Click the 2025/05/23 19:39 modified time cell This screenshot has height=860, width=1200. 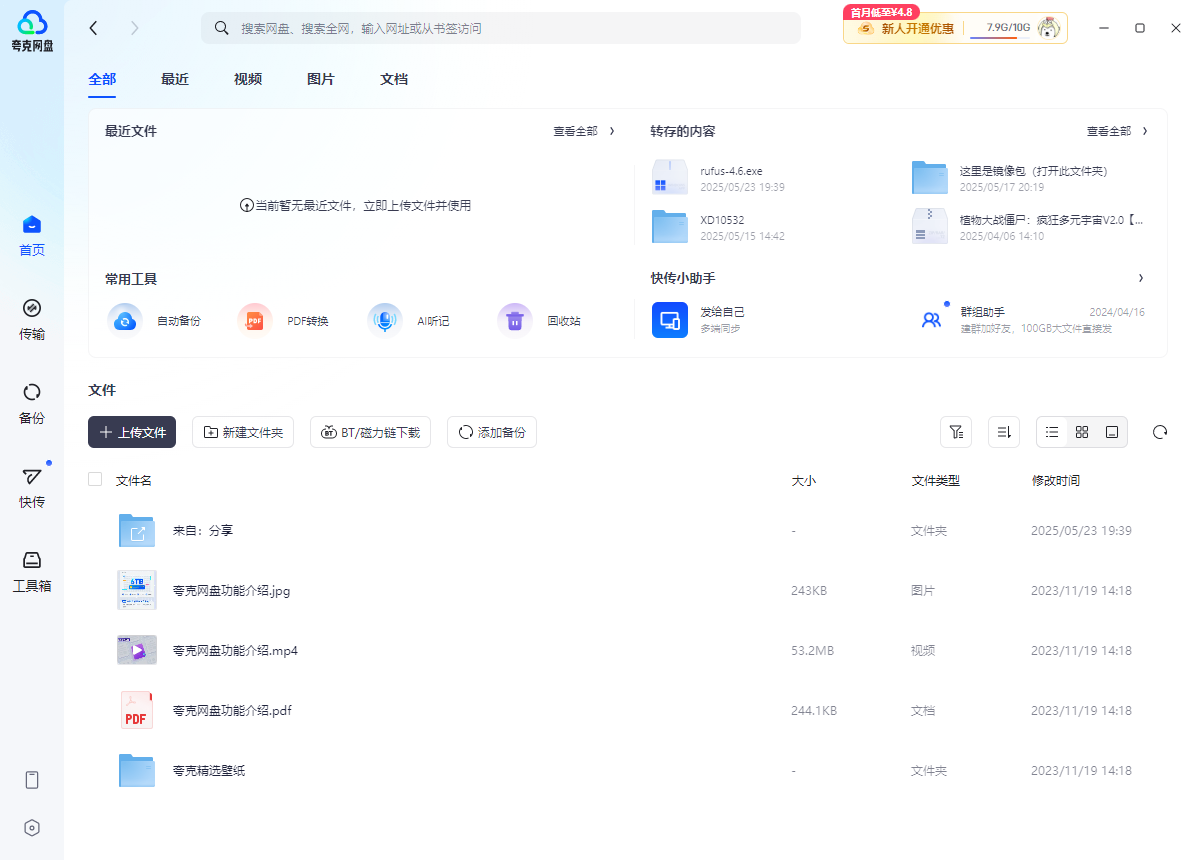click(1081, 531)
